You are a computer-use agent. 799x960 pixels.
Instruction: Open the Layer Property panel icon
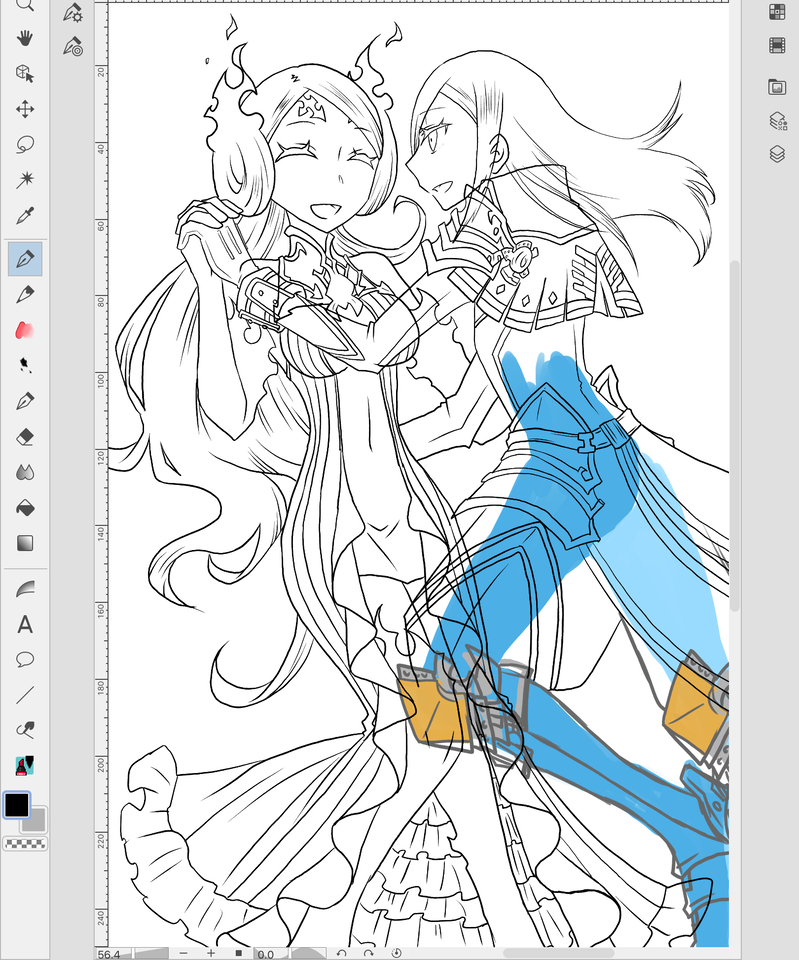778,121
